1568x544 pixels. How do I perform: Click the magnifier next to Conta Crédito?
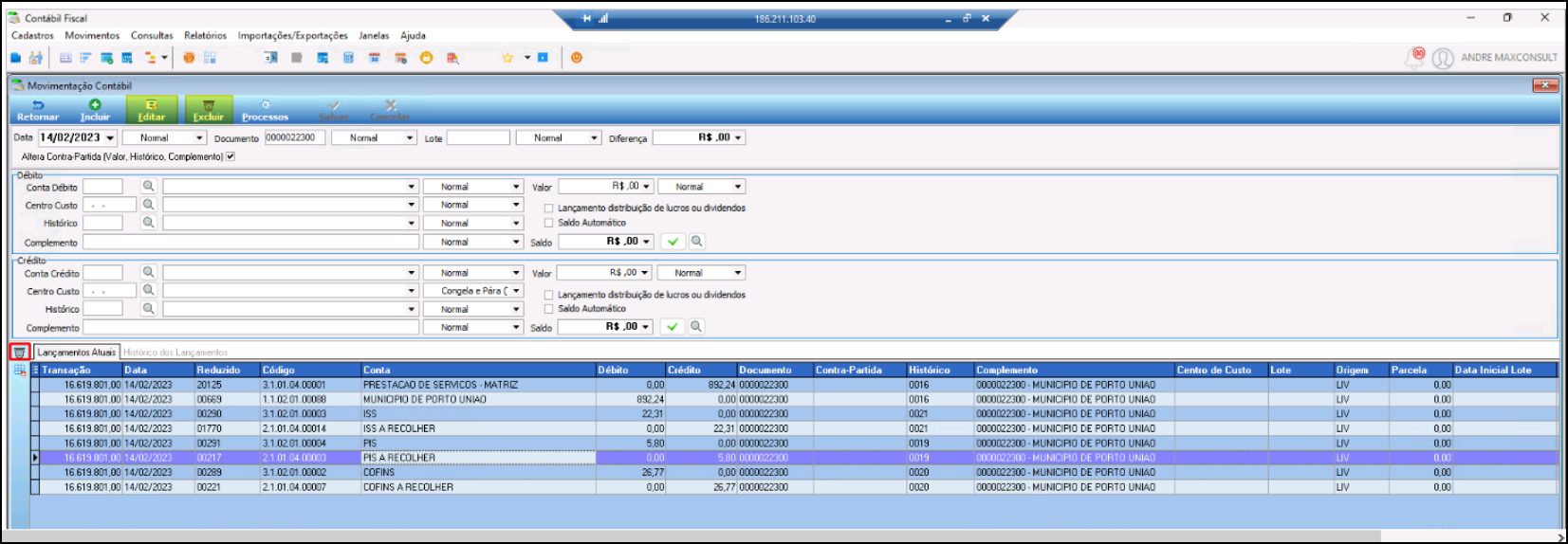(148, 273)
